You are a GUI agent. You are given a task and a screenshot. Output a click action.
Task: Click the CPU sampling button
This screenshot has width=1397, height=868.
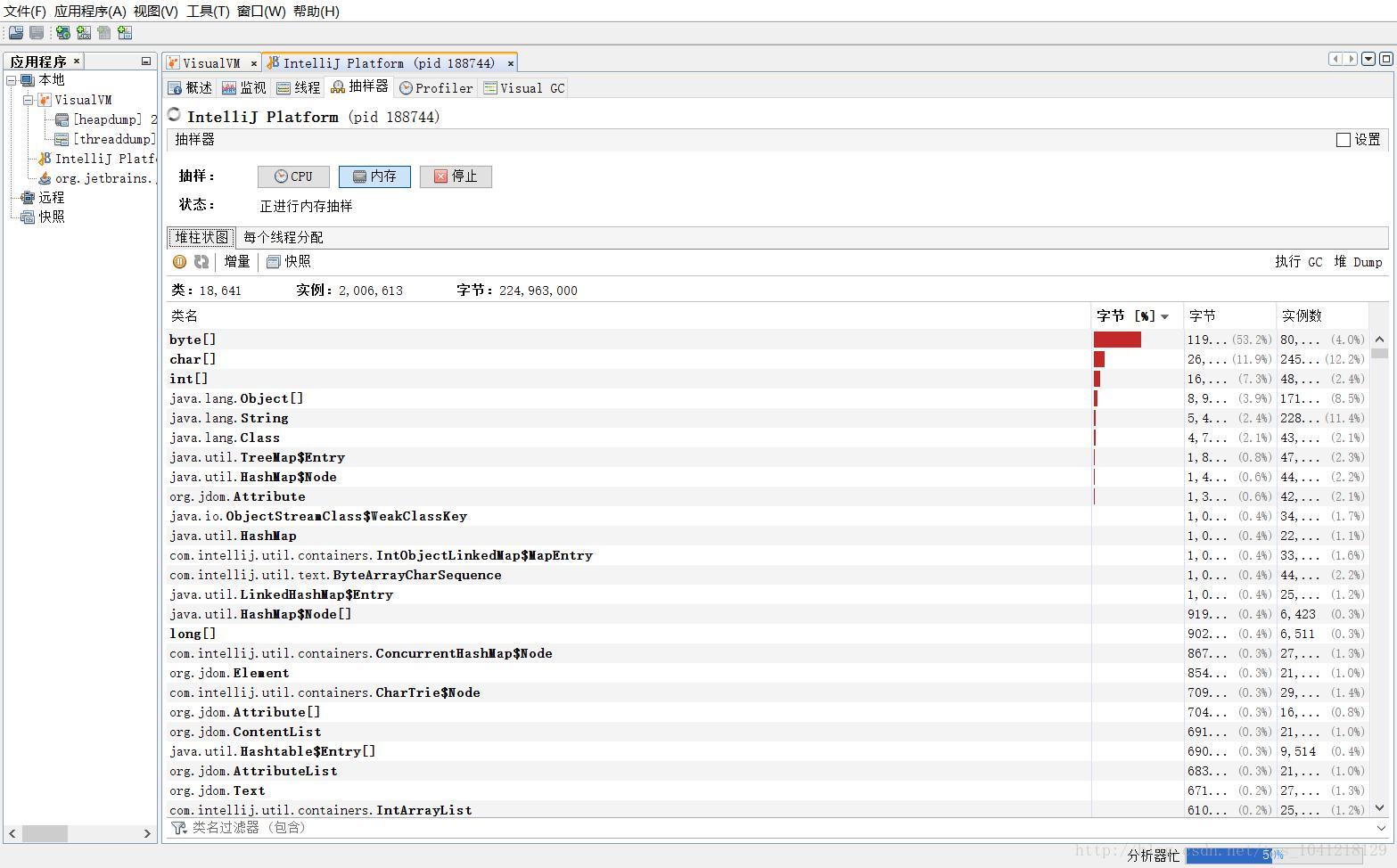click(293, 176)
